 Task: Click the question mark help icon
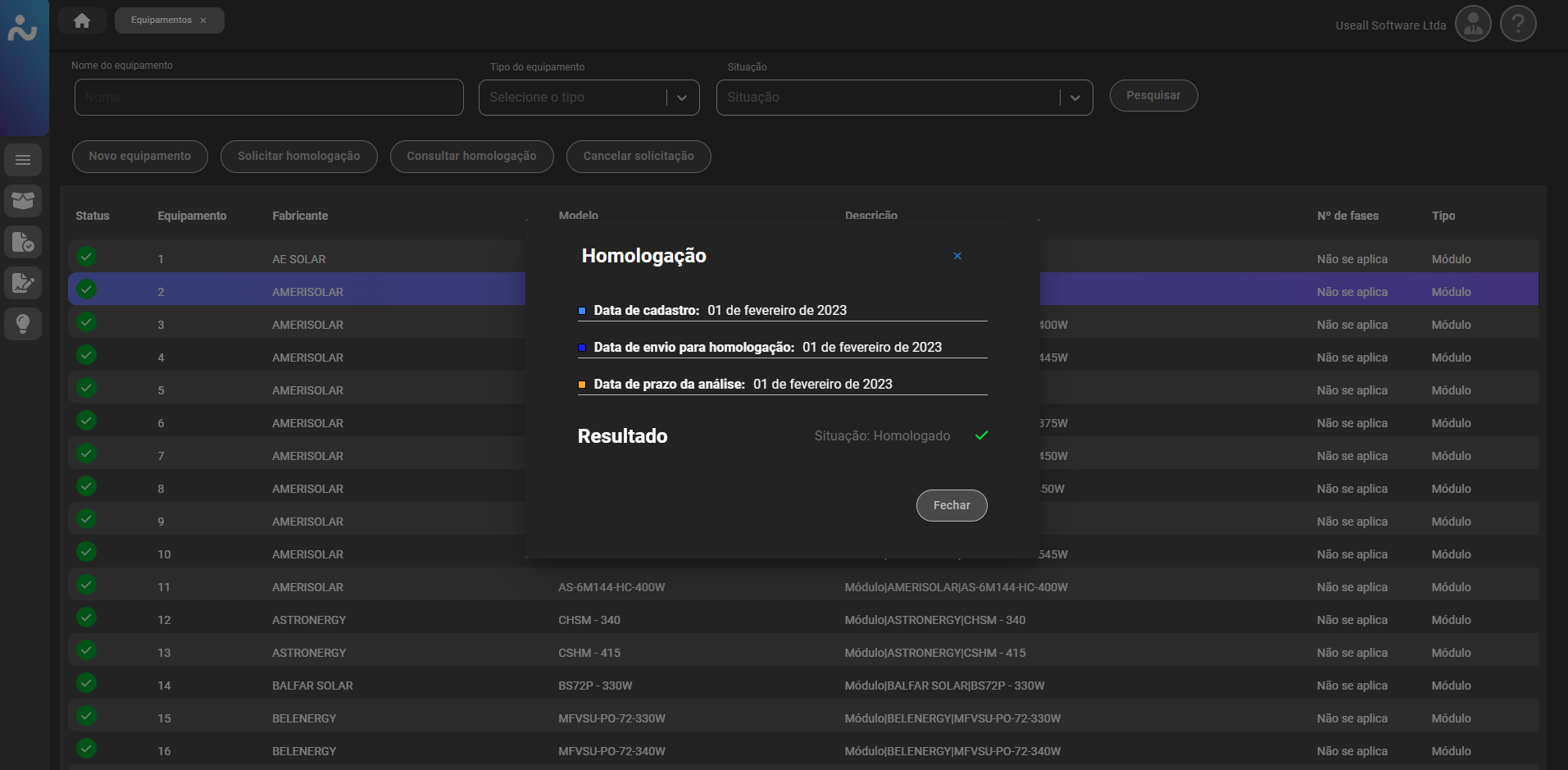tap(1518, 24)
